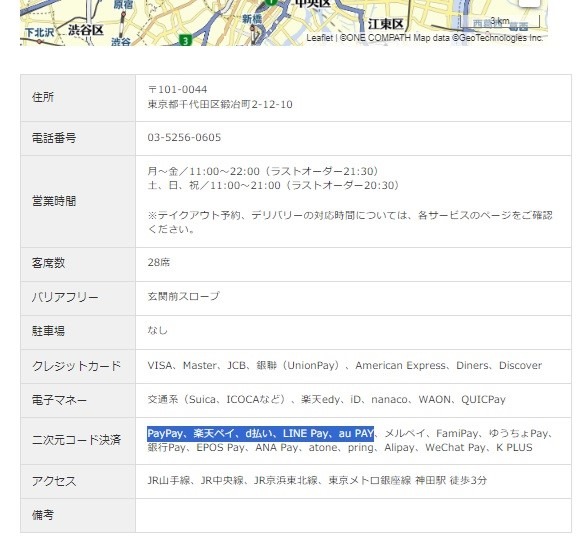
Task: Click the なし parking value
Action: point(158,330)
